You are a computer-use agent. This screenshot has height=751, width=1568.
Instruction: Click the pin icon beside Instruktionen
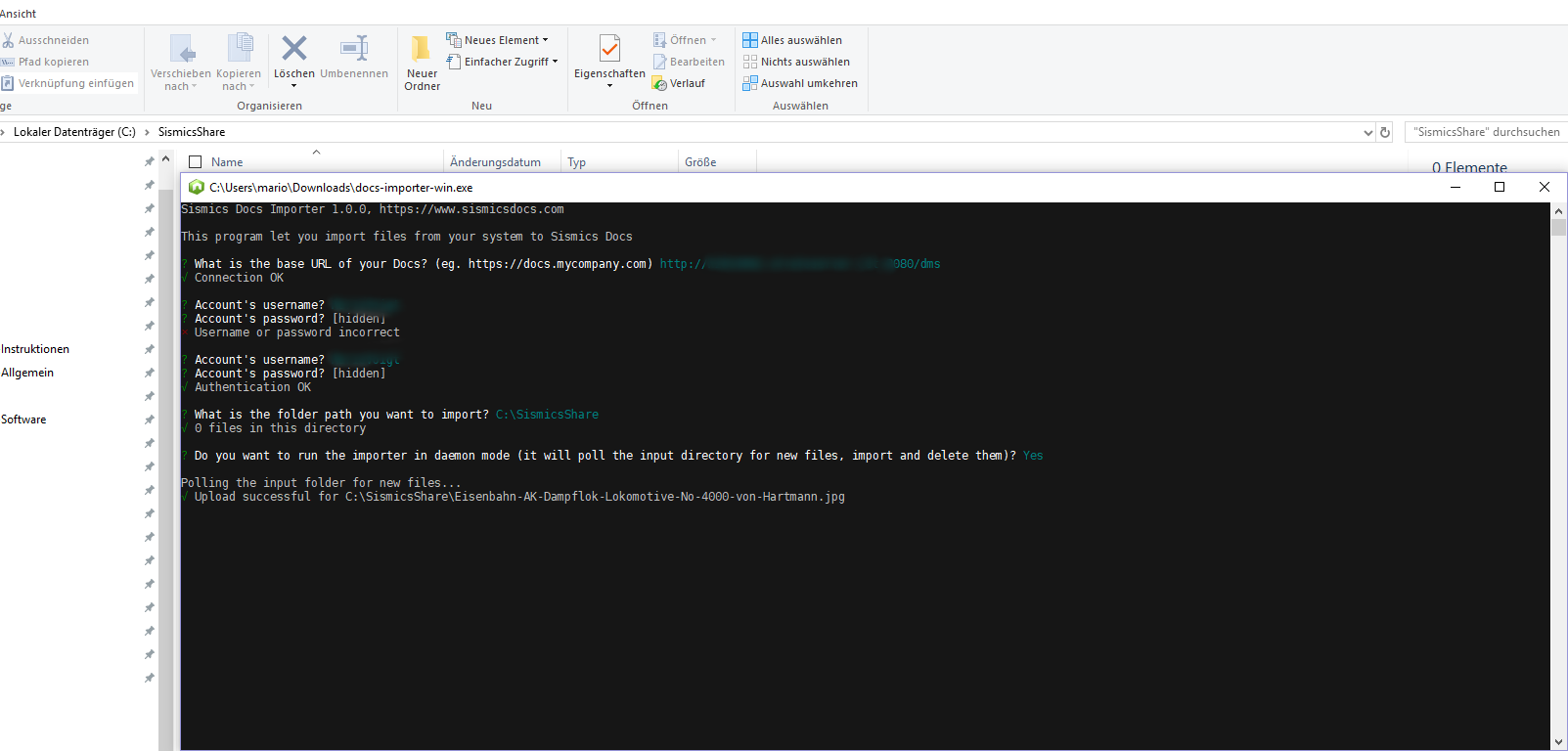tap(150, 349)
